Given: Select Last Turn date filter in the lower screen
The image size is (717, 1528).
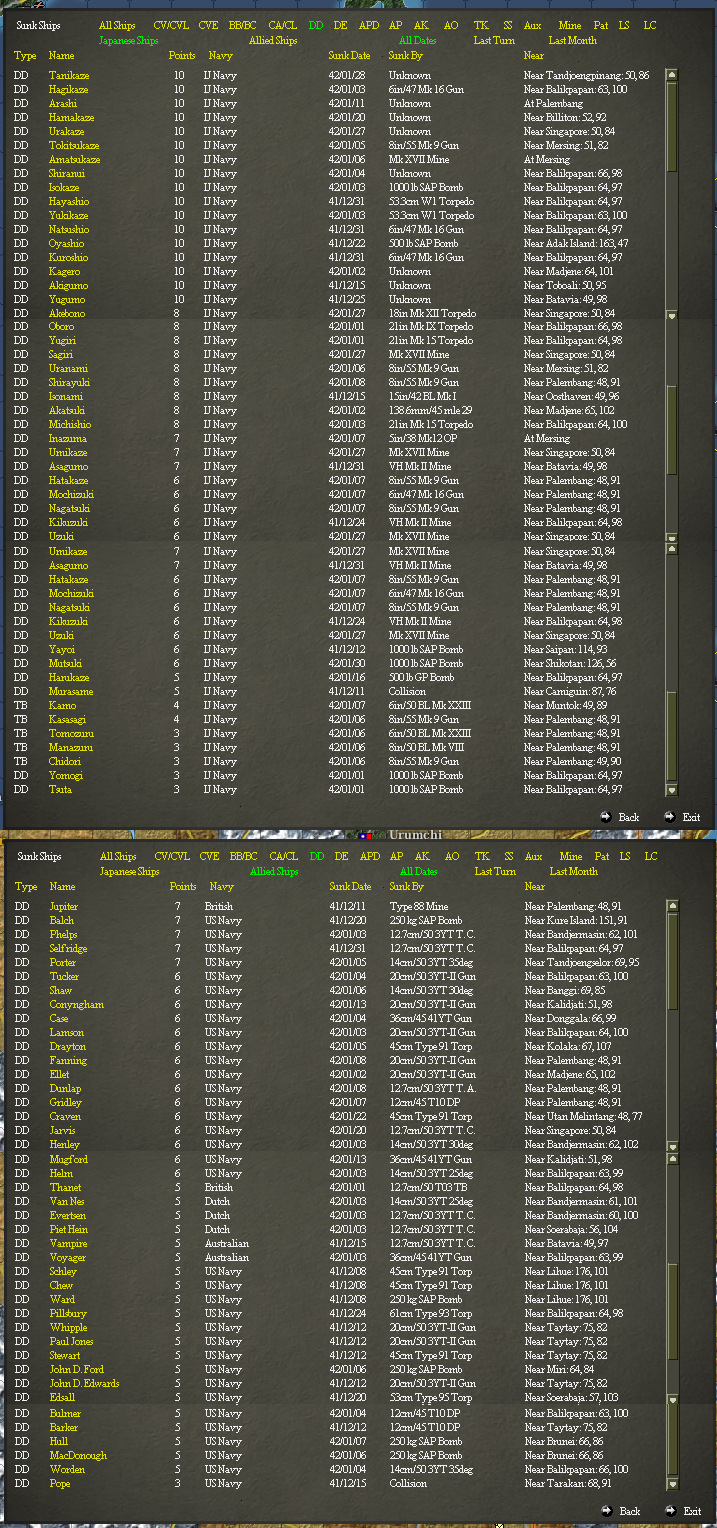Looking at the screenshot, I should click(495, 872).
